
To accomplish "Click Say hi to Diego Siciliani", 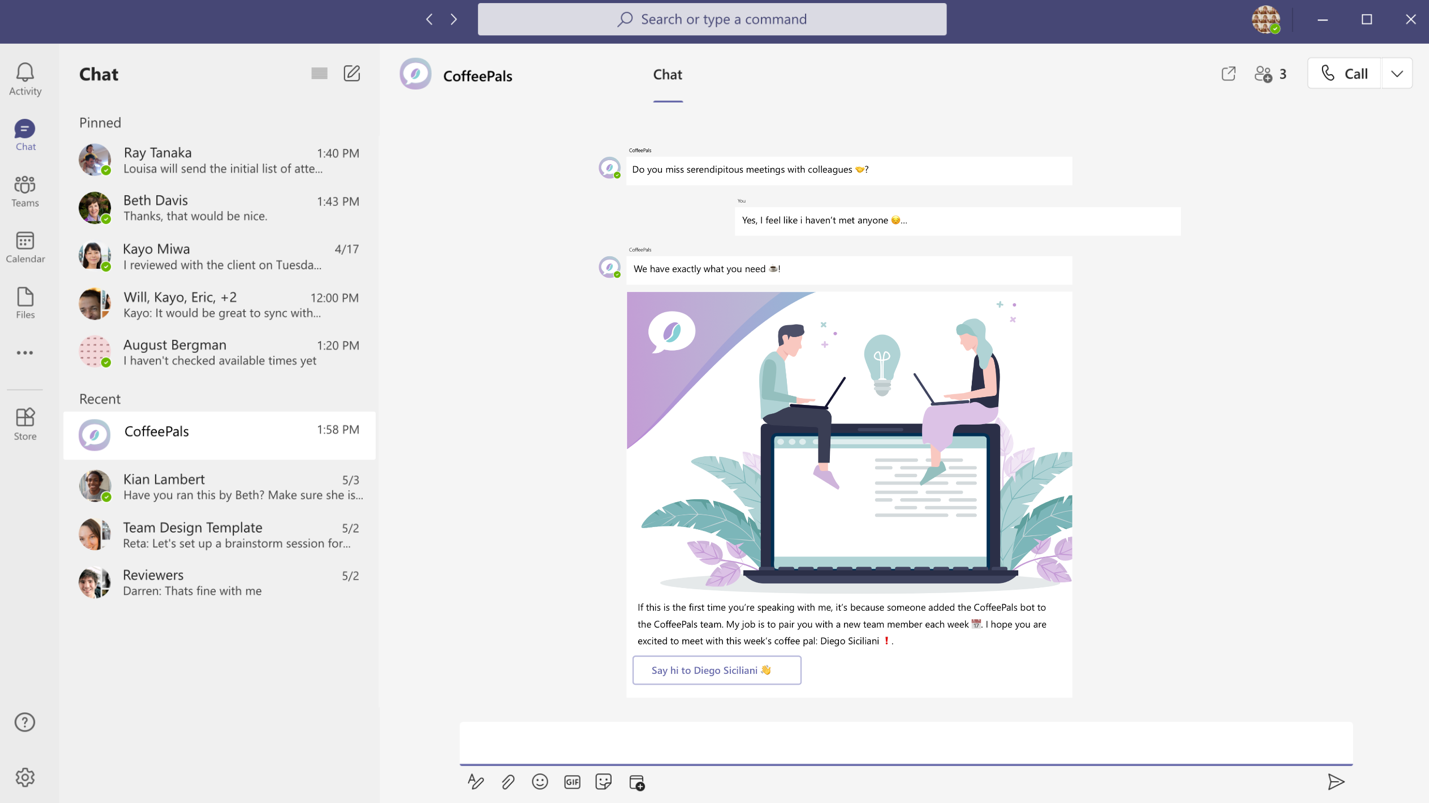I will (716, 670).
